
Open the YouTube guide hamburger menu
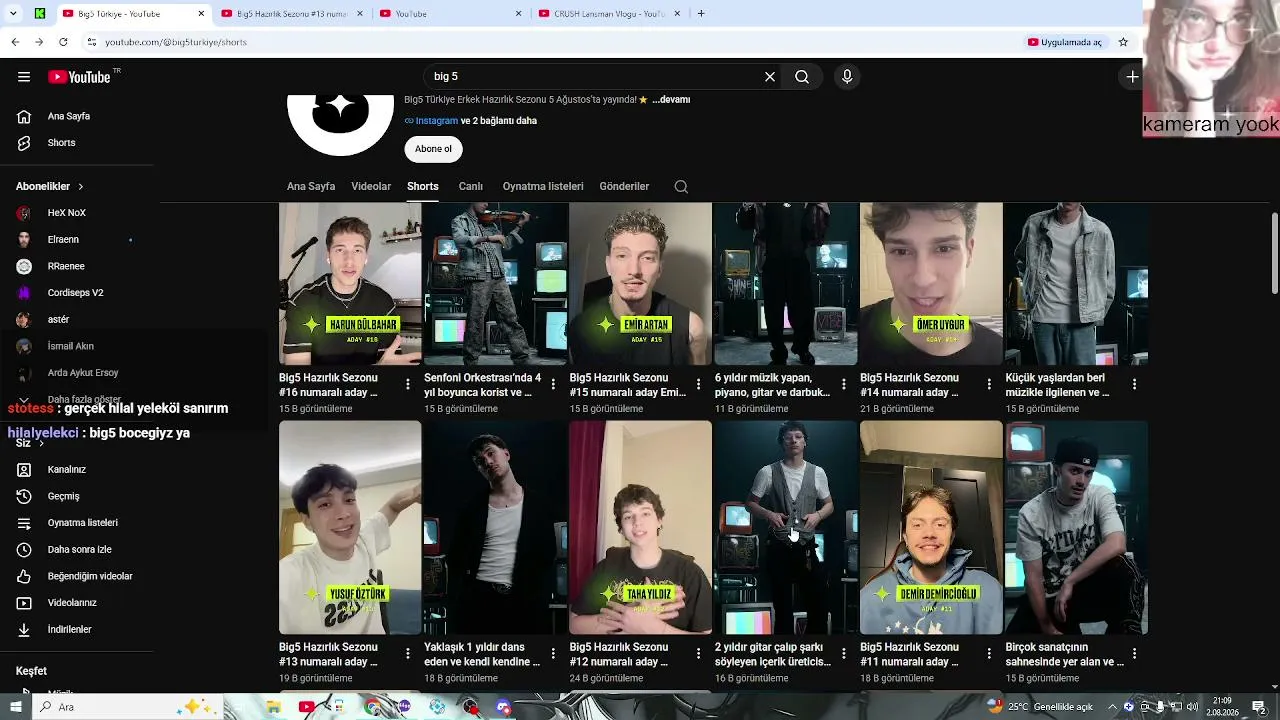(x=24, y=77)
